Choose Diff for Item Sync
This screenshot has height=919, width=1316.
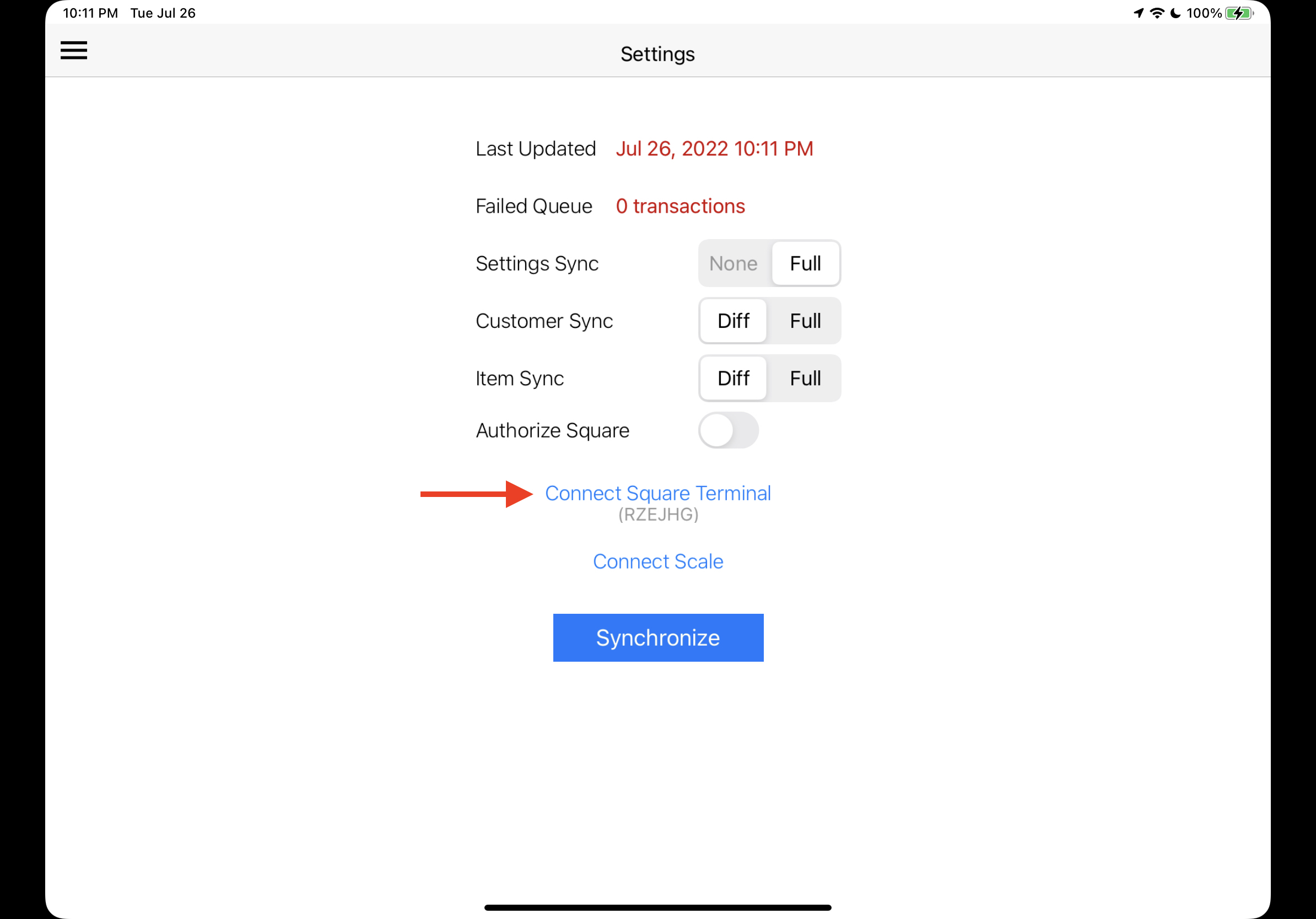tap(733, 378)
